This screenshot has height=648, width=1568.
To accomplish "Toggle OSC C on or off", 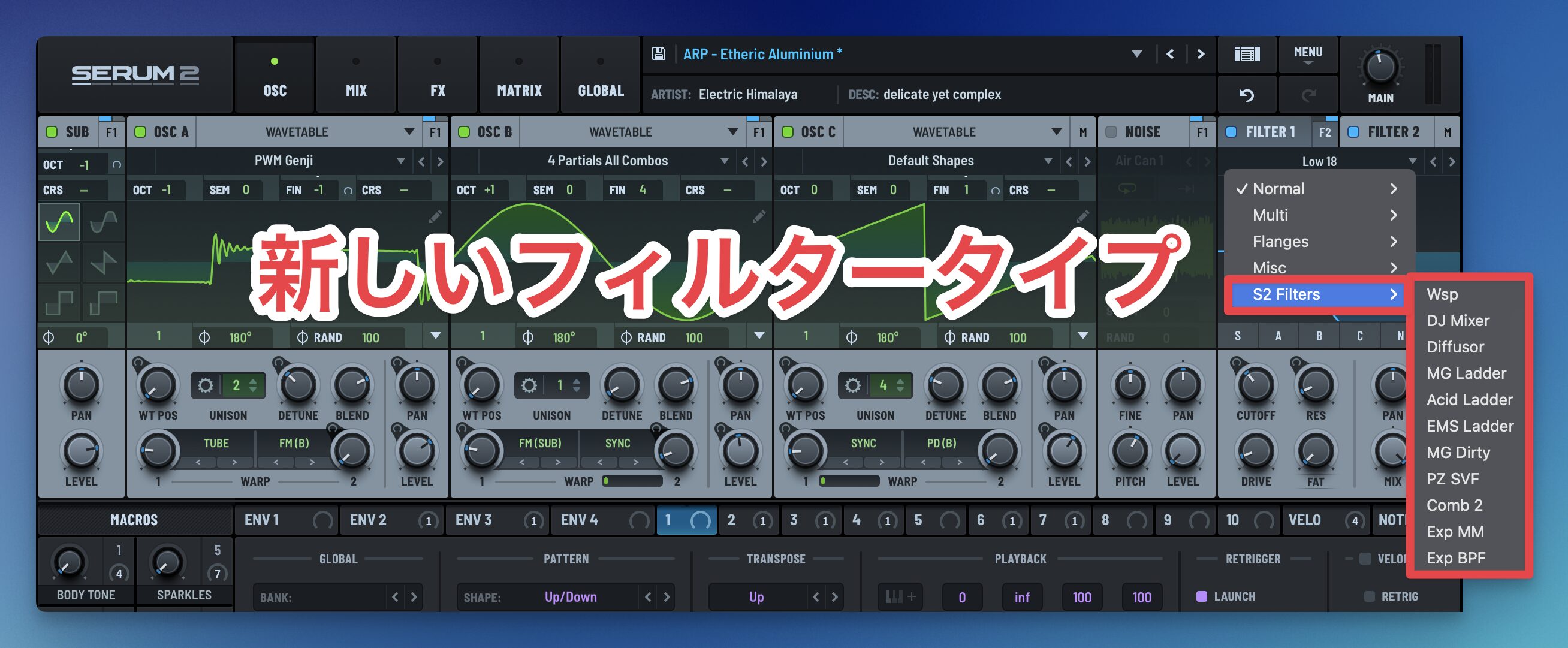I will point(788,132).
